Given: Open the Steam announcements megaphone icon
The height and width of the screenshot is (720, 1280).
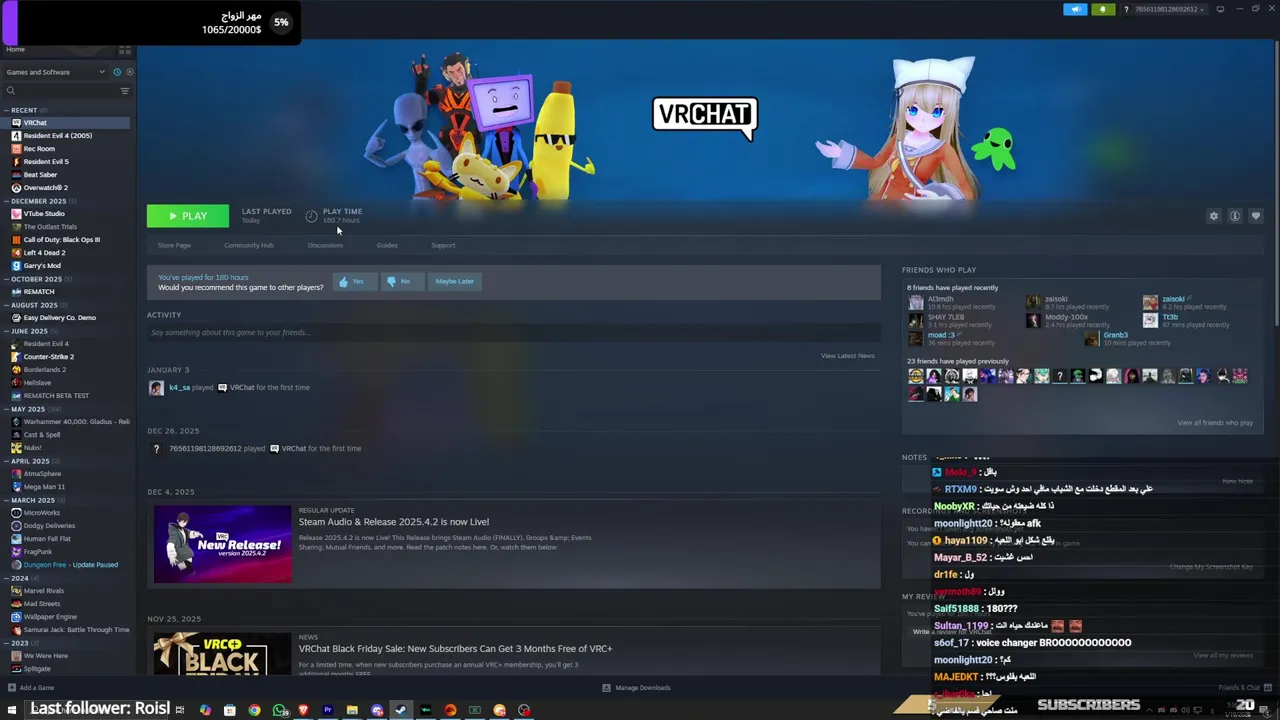Looking at the screenshot, I should (1075, 9).
